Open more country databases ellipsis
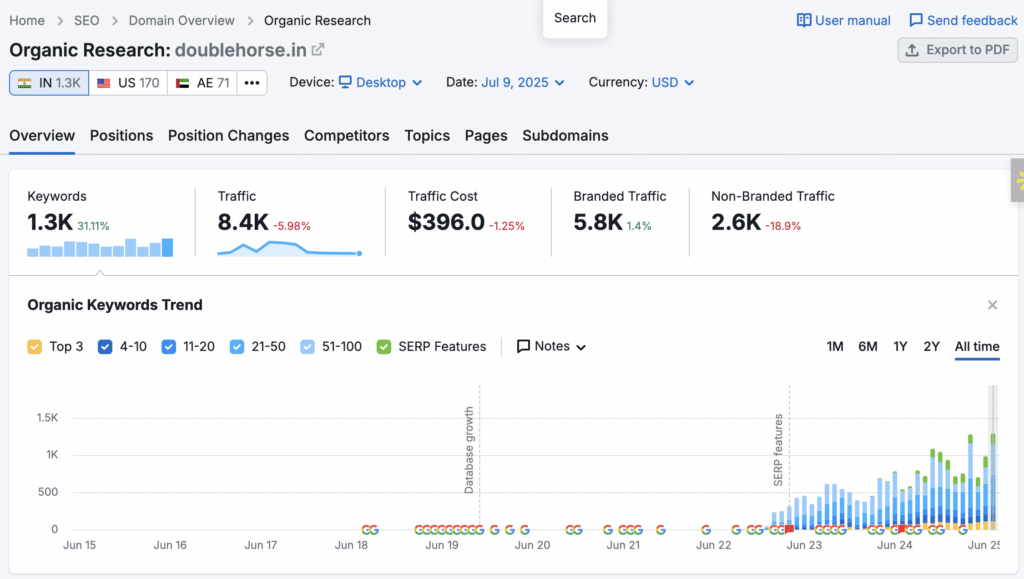This screenshot has height=579, width=1024. click(252, 83)
